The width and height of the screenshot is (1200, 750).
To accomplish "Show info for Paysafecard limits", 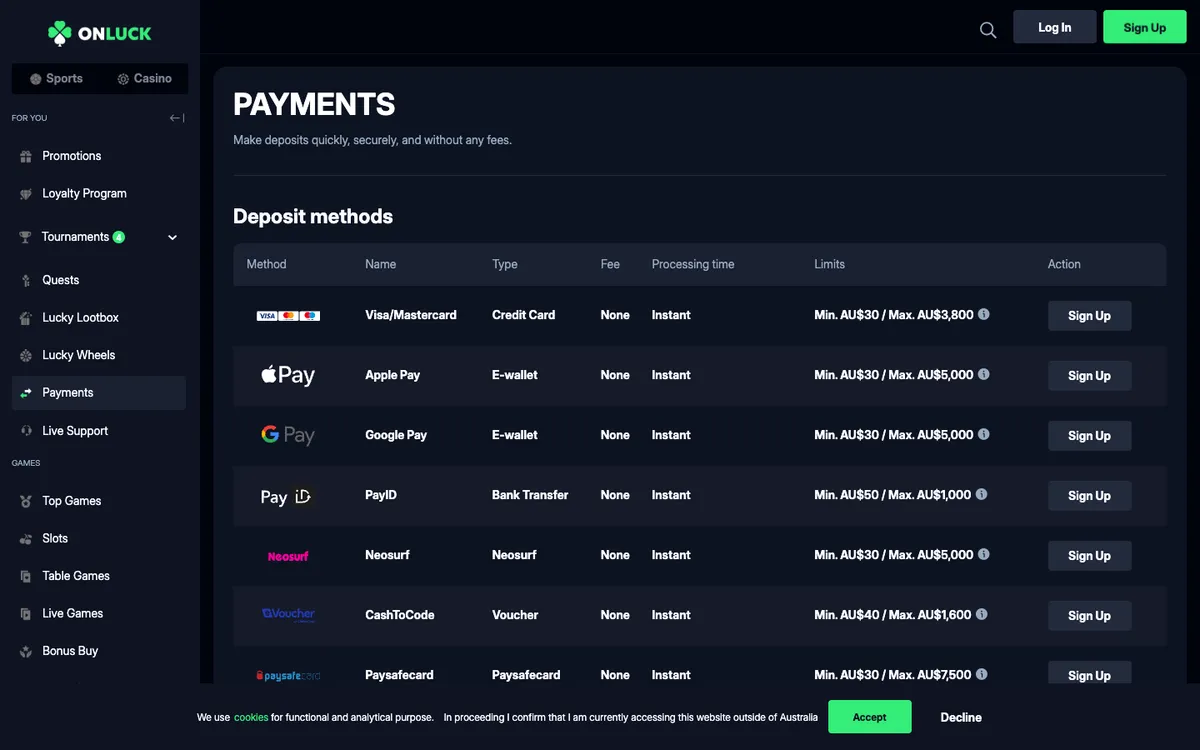I will 981,674.
